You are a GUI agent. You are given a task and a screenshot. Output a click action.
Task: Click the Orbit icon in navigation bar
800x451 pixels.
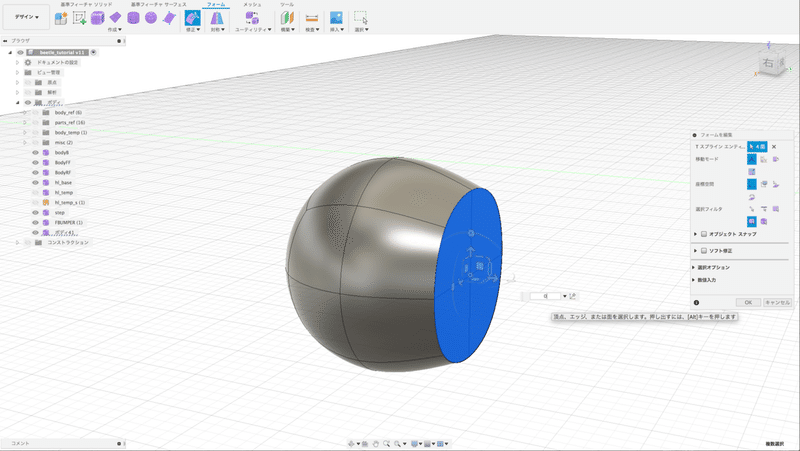pos(351,444)
